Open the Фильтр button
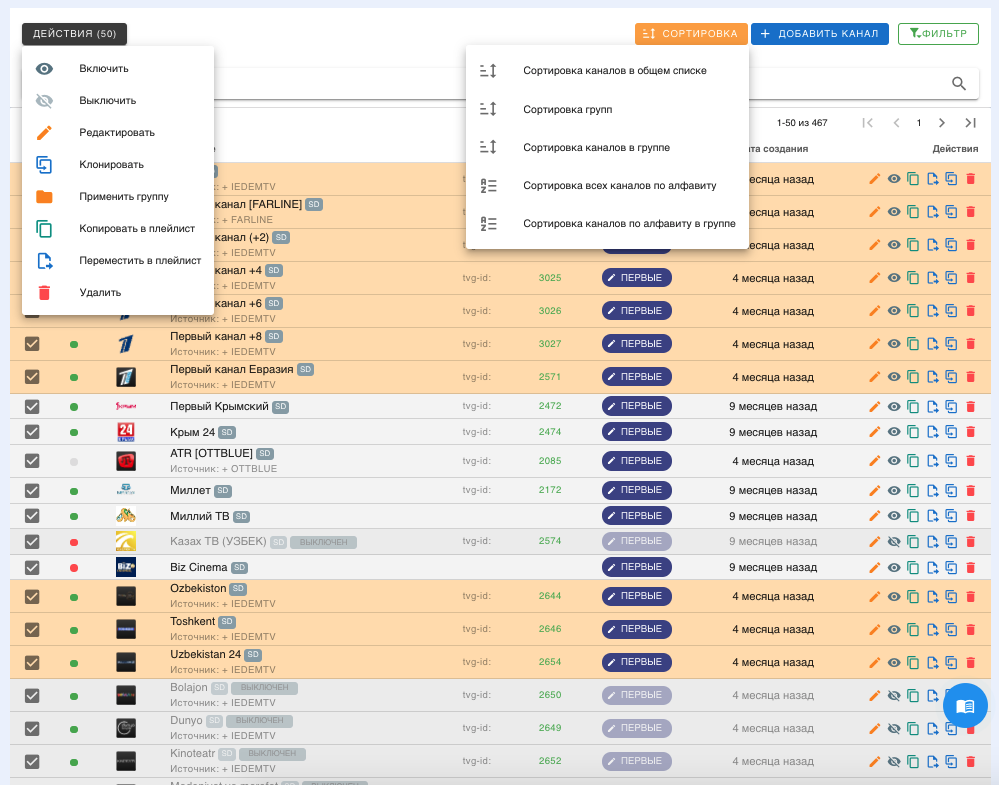Viewport: 999px width, 785px height. (937, 34)
